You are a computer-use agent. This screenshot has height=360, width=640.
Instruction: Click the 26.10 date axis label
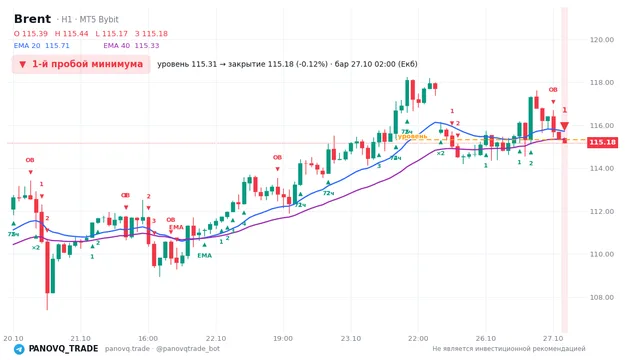click(486, 338)
